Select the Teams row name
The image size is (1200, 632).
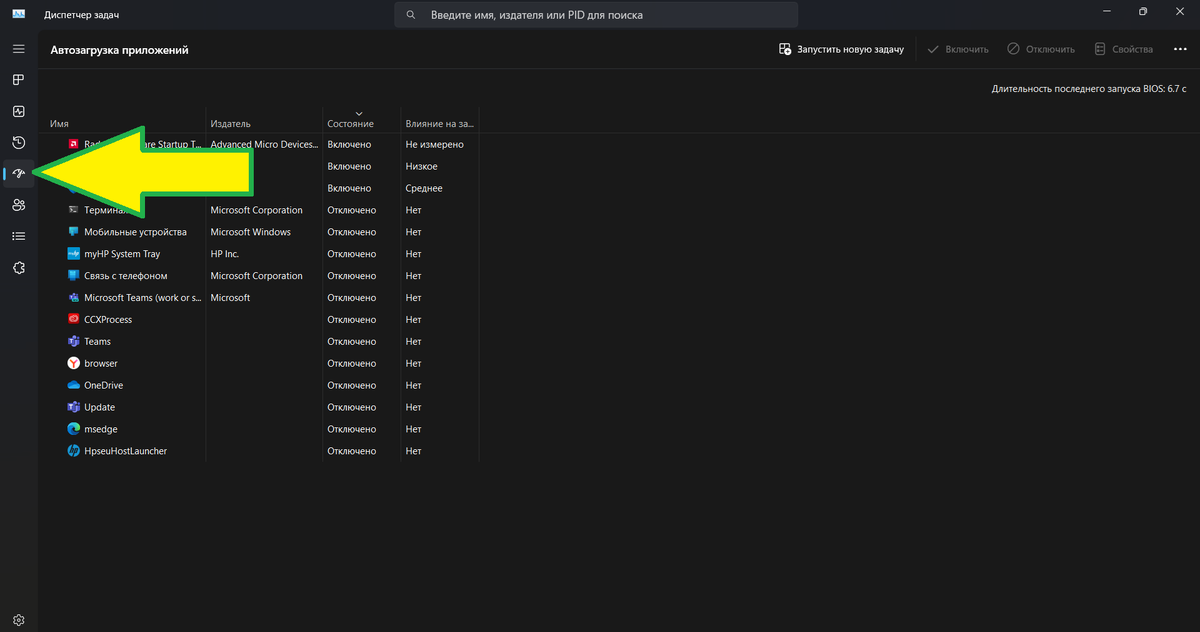coord(97,341)
